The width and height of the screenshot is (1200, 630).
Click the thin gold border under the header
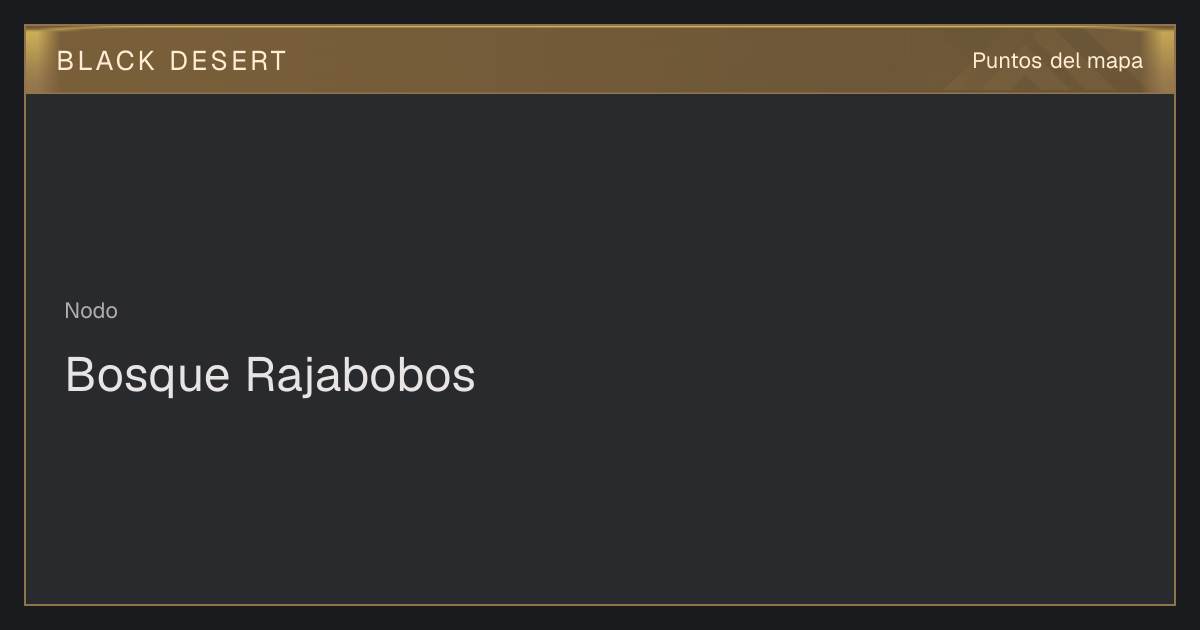[600, 93]
